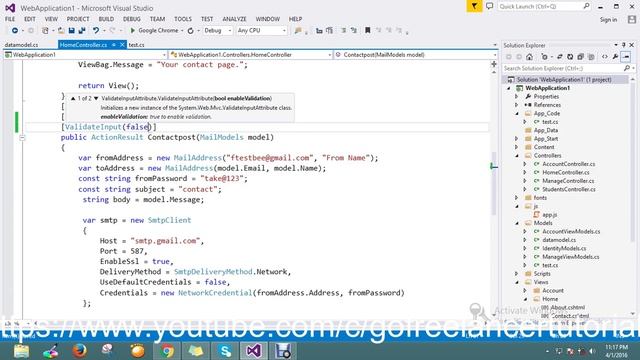Viewport: 640px width, 360px height.
Task: Click the Undo arrow icon
Action: point(96,31)
